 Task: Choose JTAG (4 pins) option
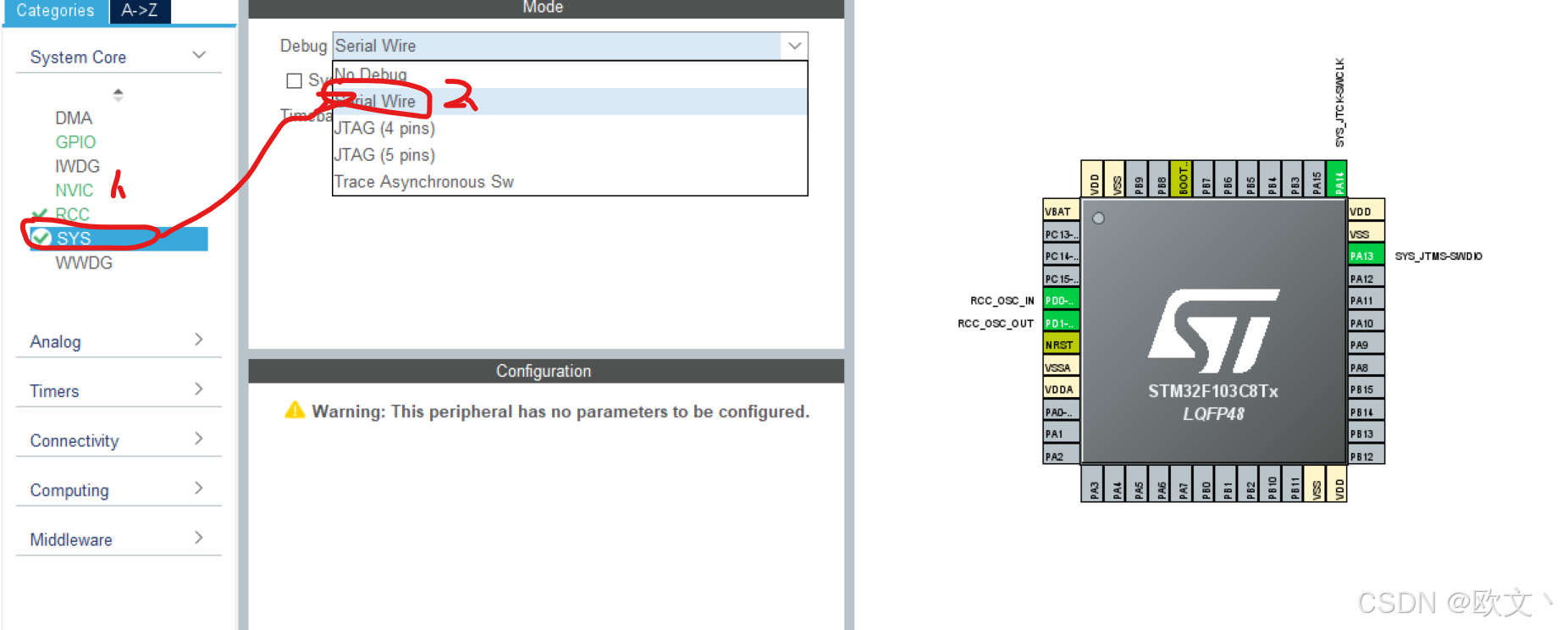[x=570, y=129]
